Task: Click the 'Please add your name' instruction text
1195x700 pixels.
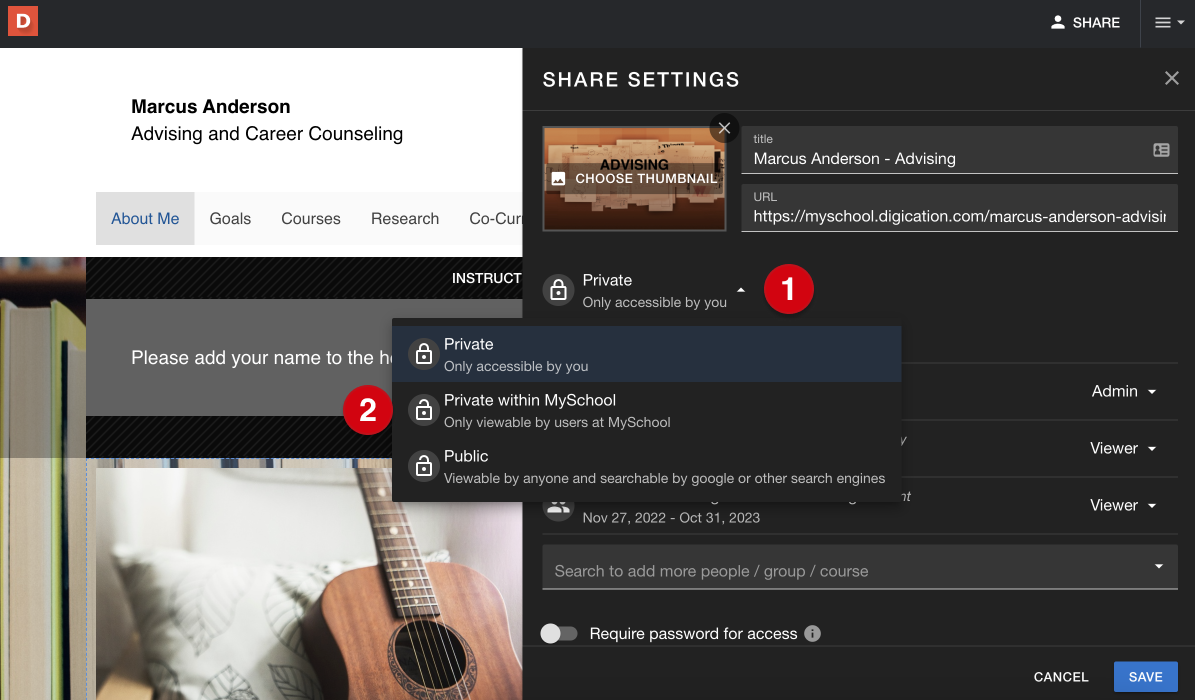Action: tap(261, 358)
